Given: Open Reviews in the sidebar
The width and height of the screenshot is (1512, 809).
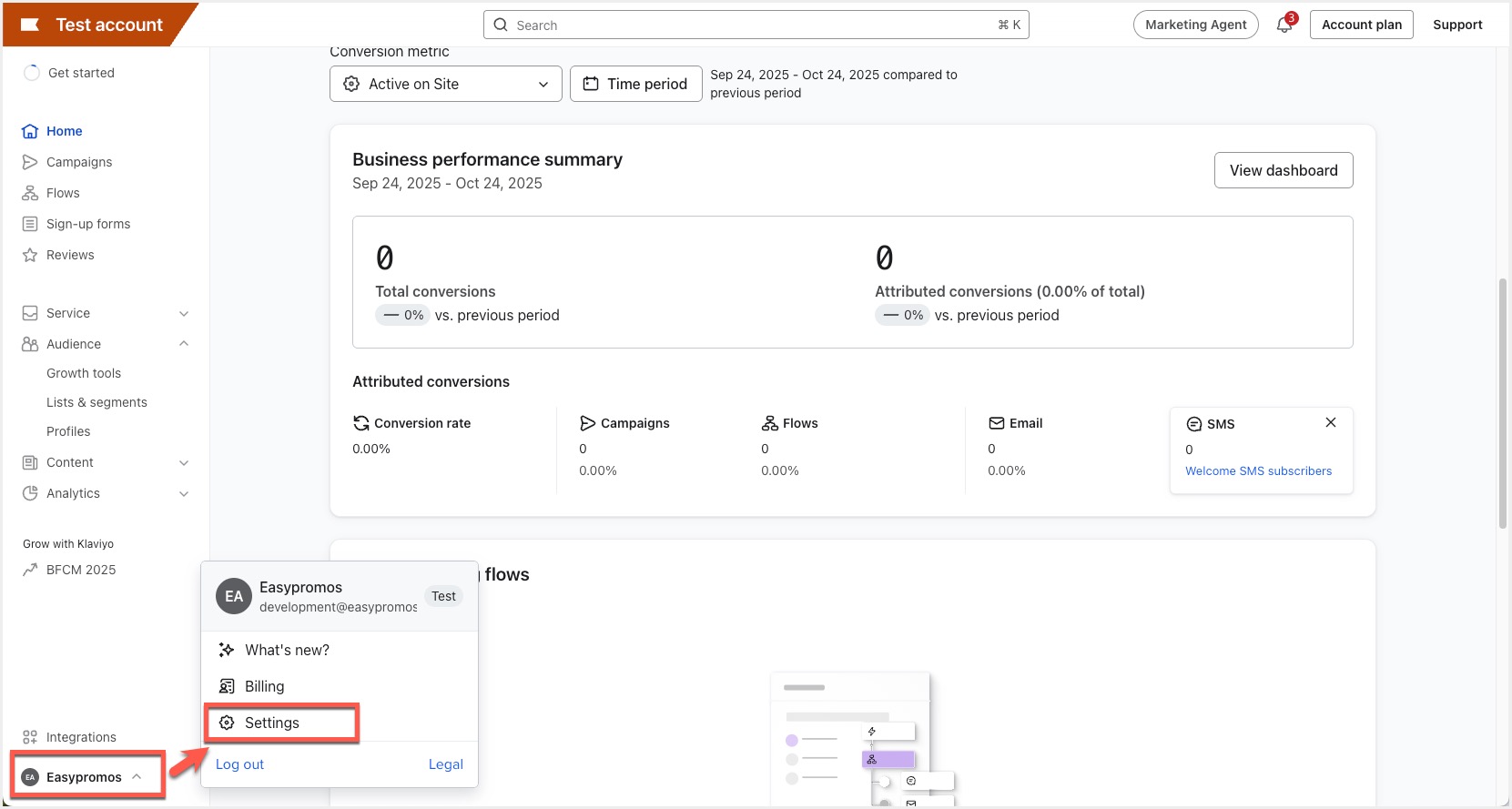Looking at the screenshot, I should click(70, 255).
